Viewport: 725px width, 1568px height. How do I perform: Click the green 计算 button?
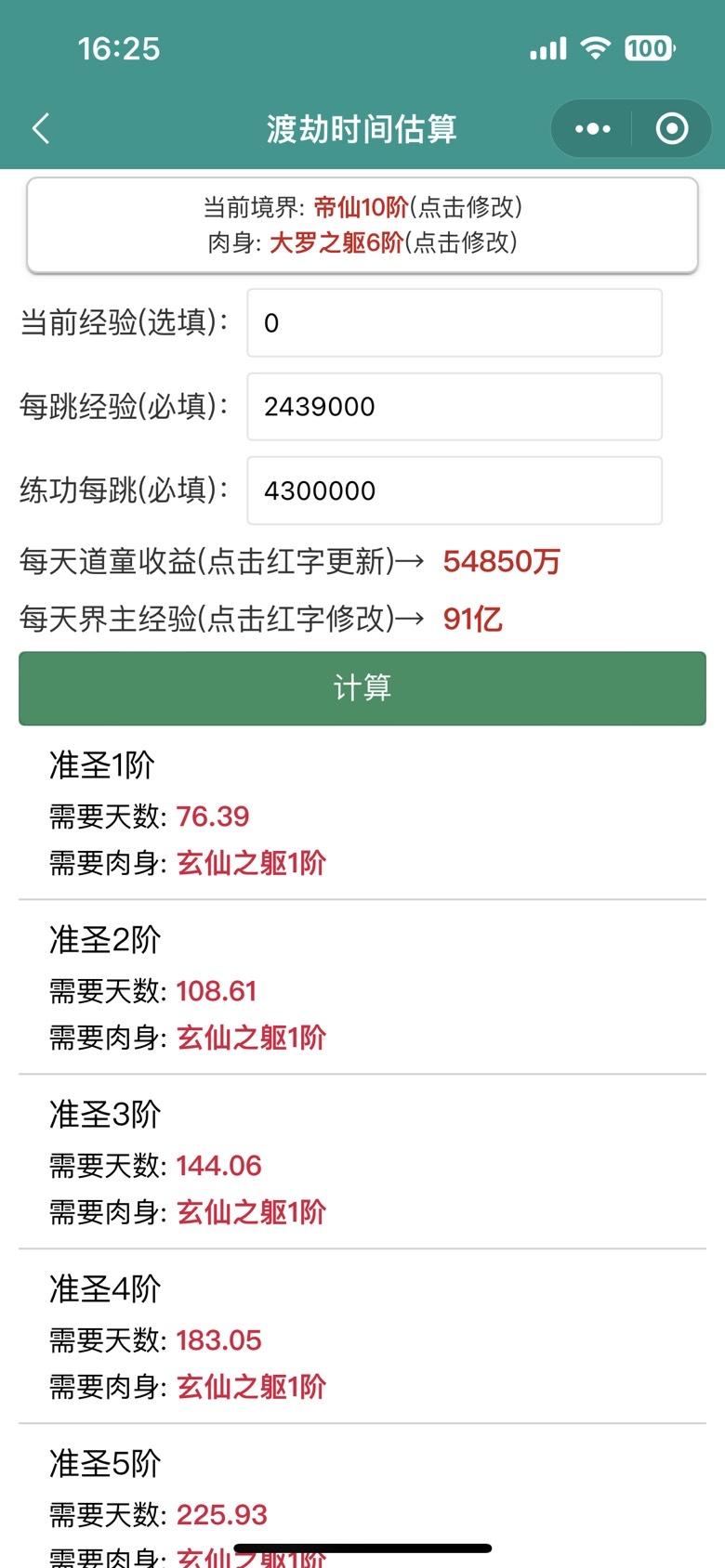click(x=362, y=688)
